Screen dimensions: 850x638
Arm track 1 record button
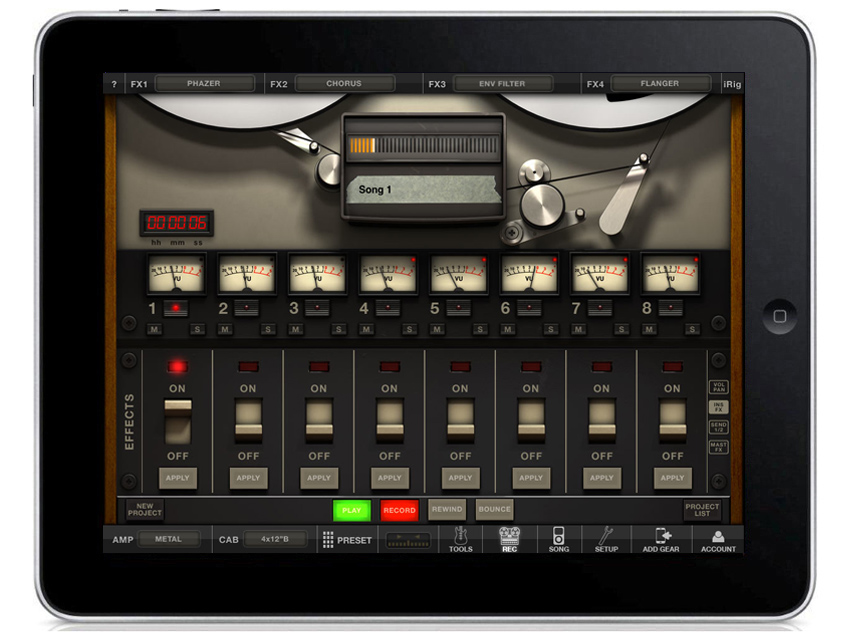pos(176,308)
